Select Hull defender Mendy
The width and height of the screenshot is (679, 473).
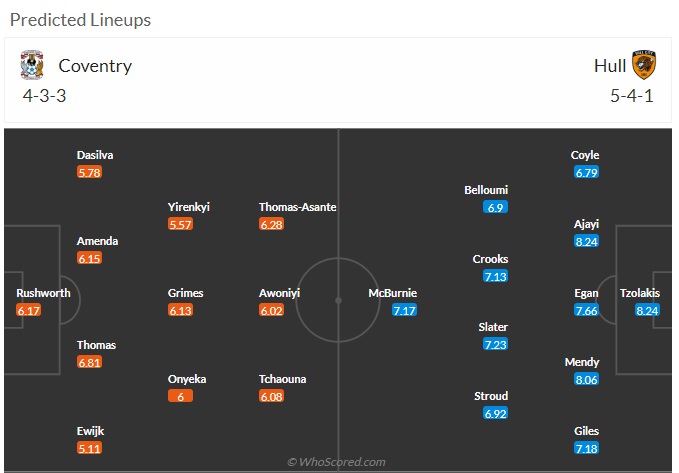tap(582, 362)
